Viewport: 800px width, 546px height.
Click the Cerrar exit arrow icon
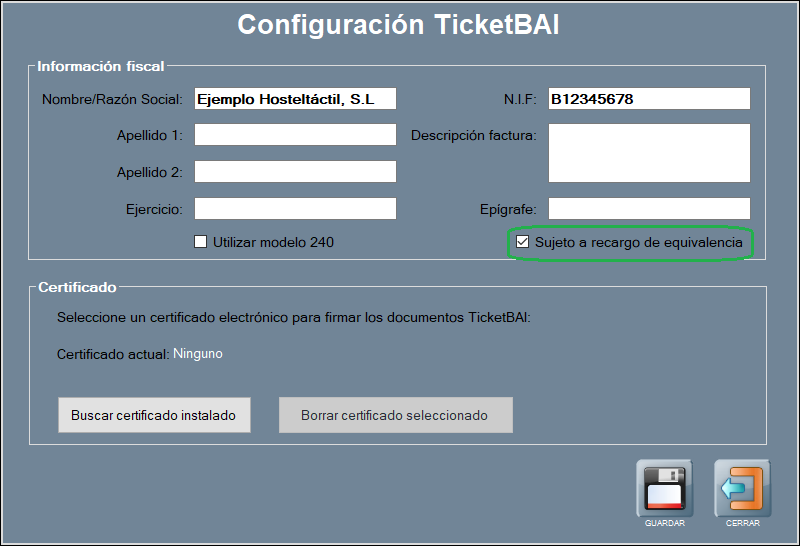click(x=742, y=488)
